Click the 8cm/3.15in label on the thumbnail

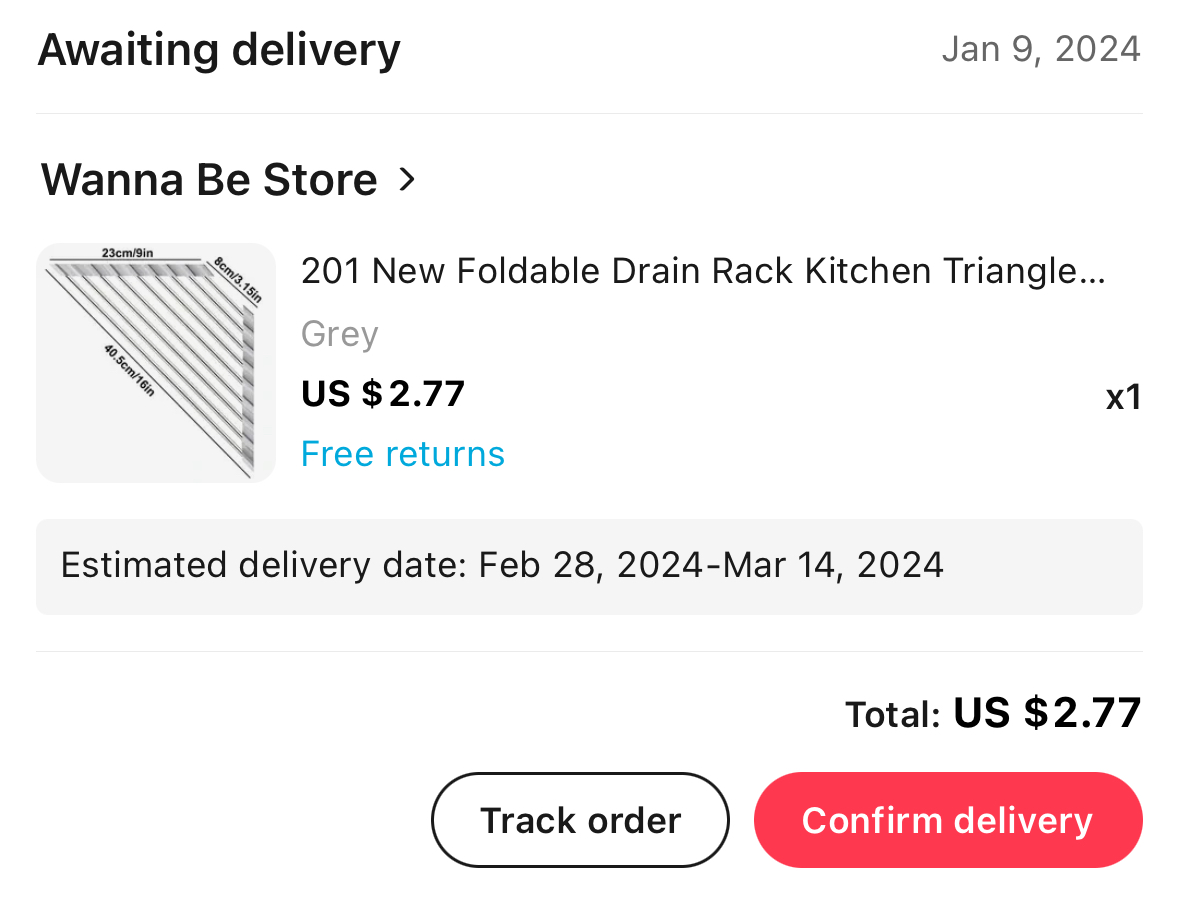click(x=238, y=280)
